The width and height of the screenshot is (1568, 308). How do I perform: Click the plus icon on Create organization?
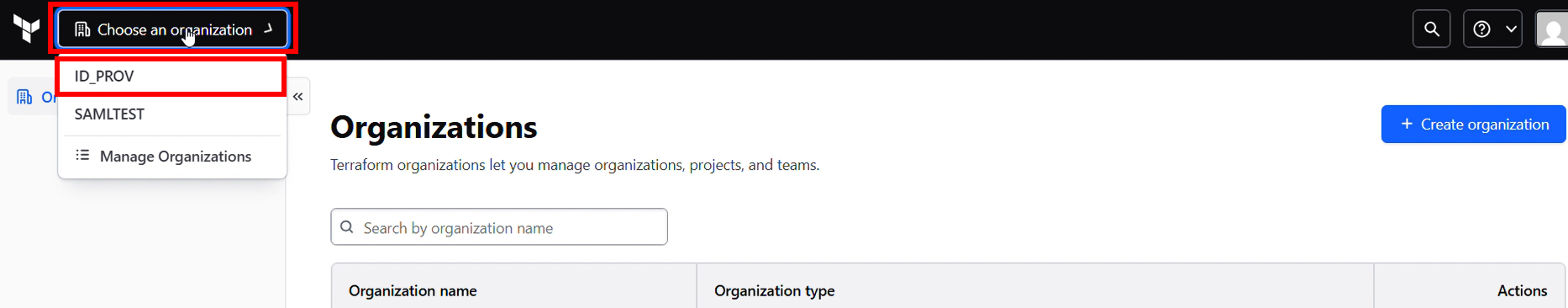coord(1407,125)
